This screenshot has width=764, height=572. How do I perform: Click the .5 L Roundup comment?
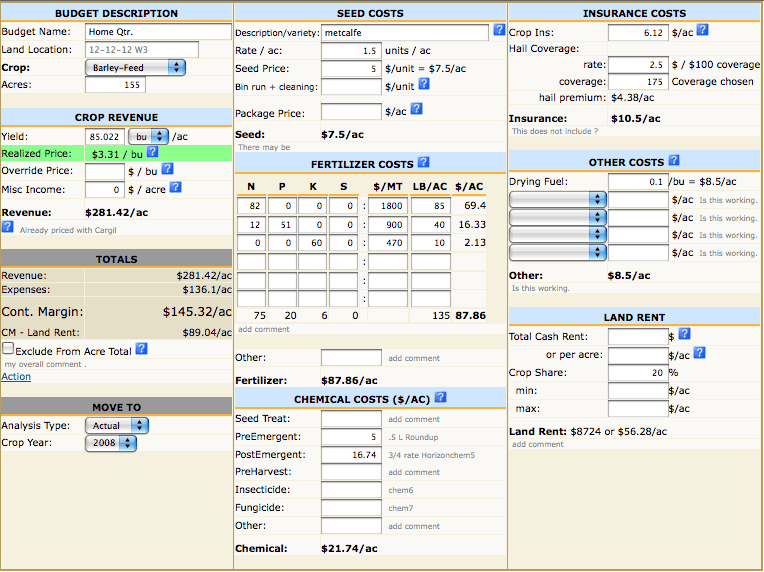coord(413,438)
